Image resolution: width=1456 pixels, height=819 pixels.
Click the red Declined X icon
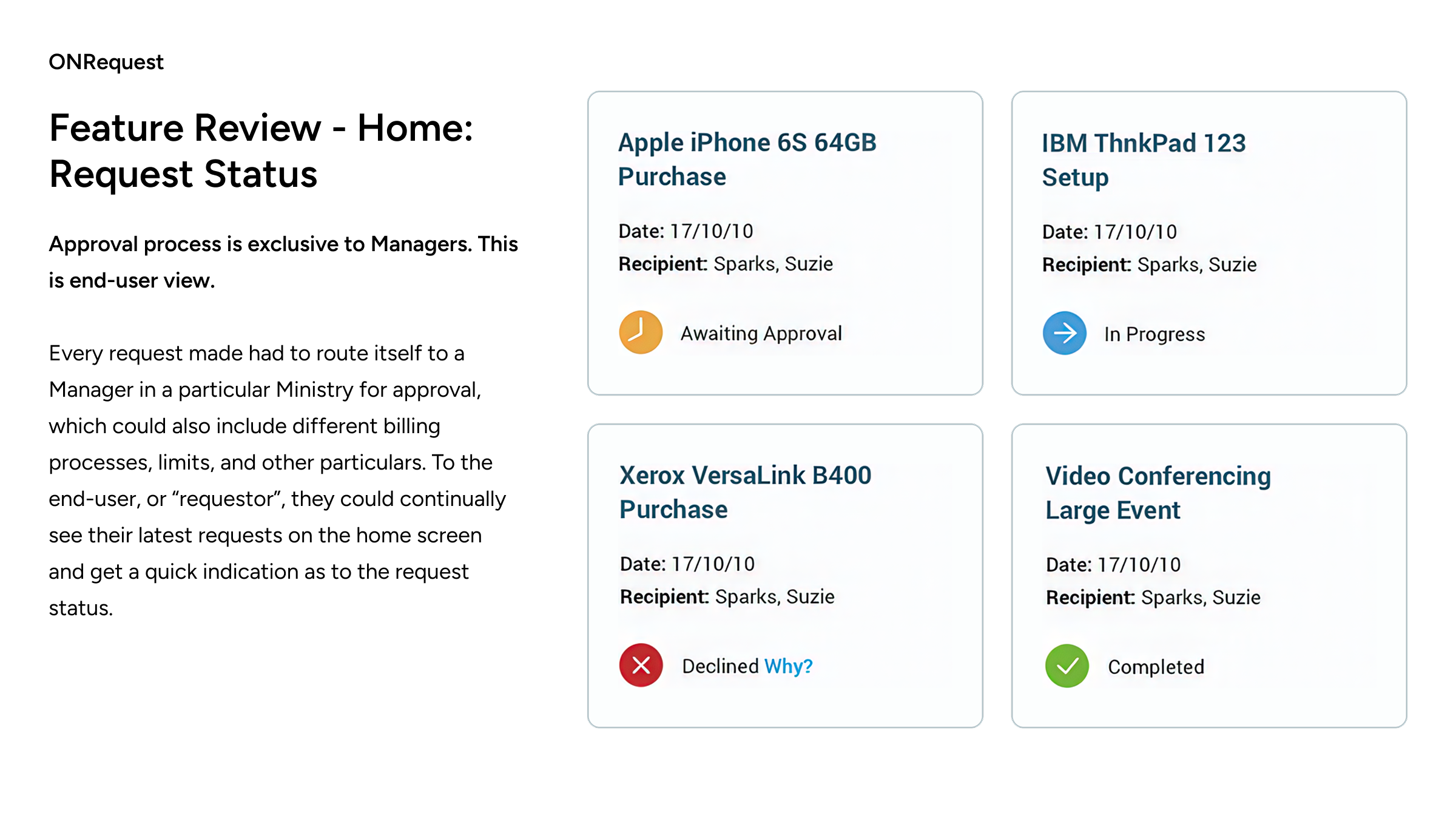(x=641, y=666)
